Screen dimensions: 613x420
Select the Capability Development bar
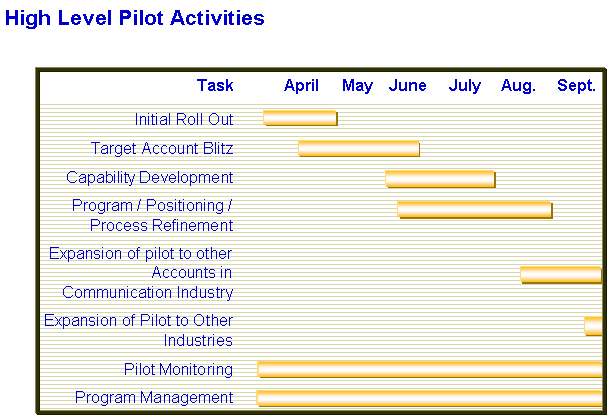point(440,179)
